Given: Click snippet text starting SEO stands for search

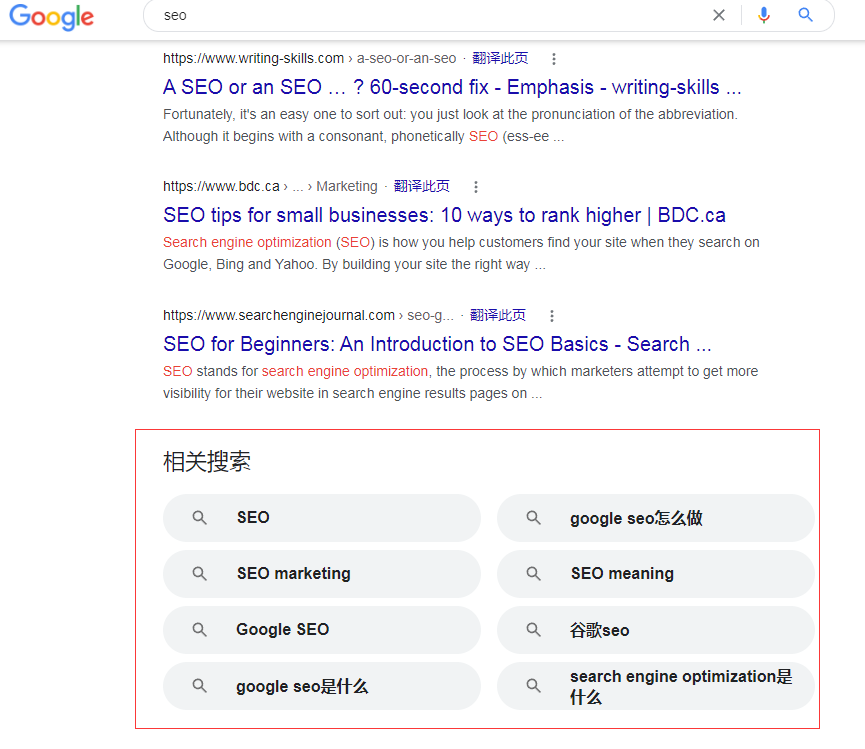Looking at the screenshot, I should (461, 382).
